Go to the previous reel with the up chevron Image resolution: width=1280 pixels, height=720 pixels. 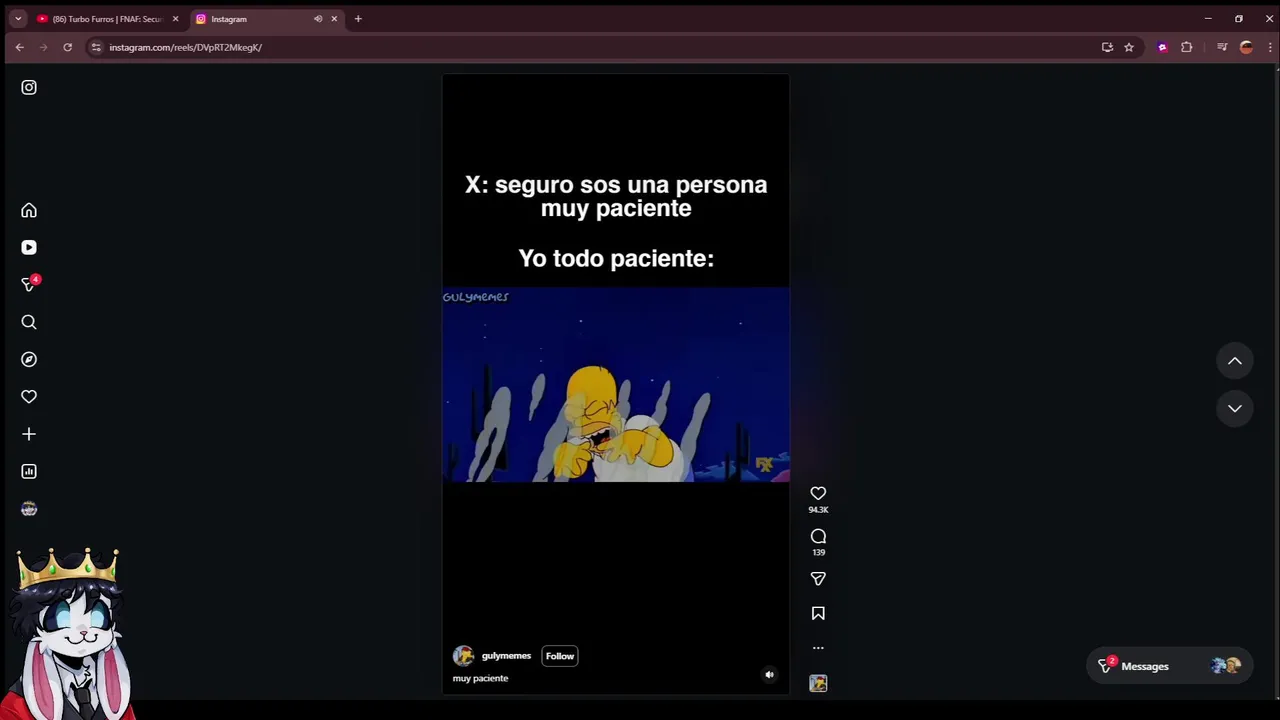pos(1235,361)
